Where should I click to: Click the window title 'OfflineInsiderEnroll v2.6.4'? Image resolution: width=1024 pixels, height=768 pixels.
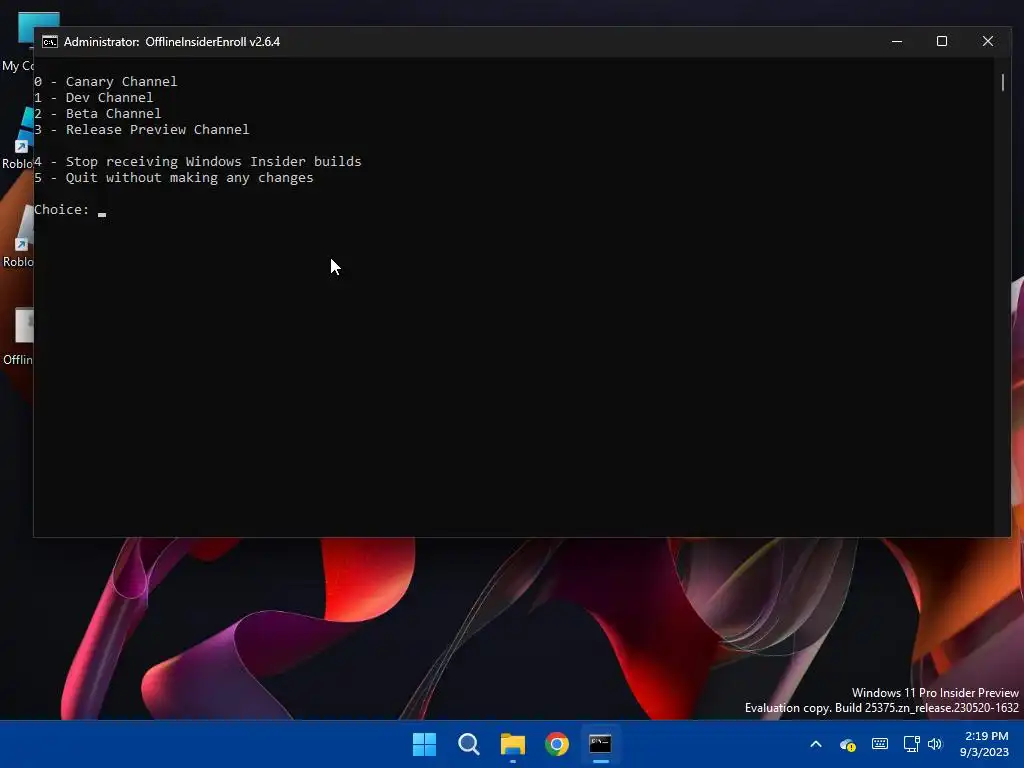[212, 42]
